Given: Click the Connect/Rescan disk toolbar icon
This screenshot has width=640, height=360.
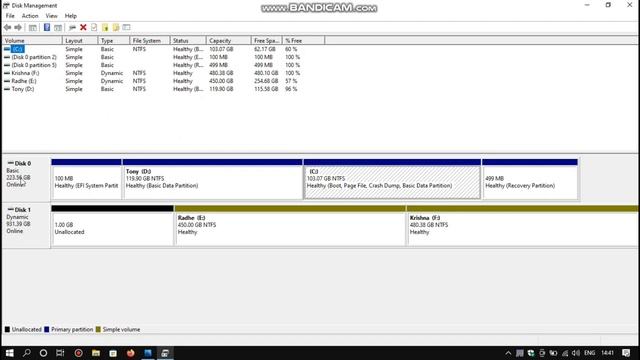Looking at the screenshot, I should point(72,27).
